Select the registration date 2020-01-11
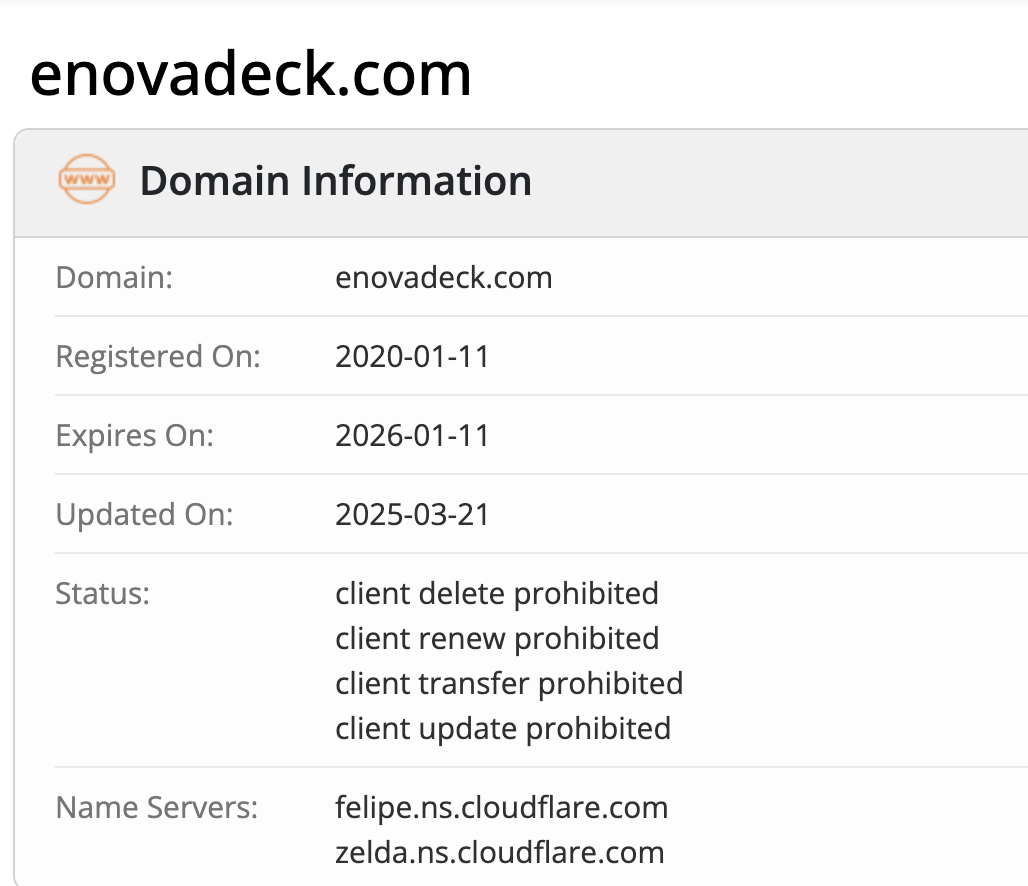Image resolution: width=1028 pixels, height=886 pixels. [x=412, y=356]
